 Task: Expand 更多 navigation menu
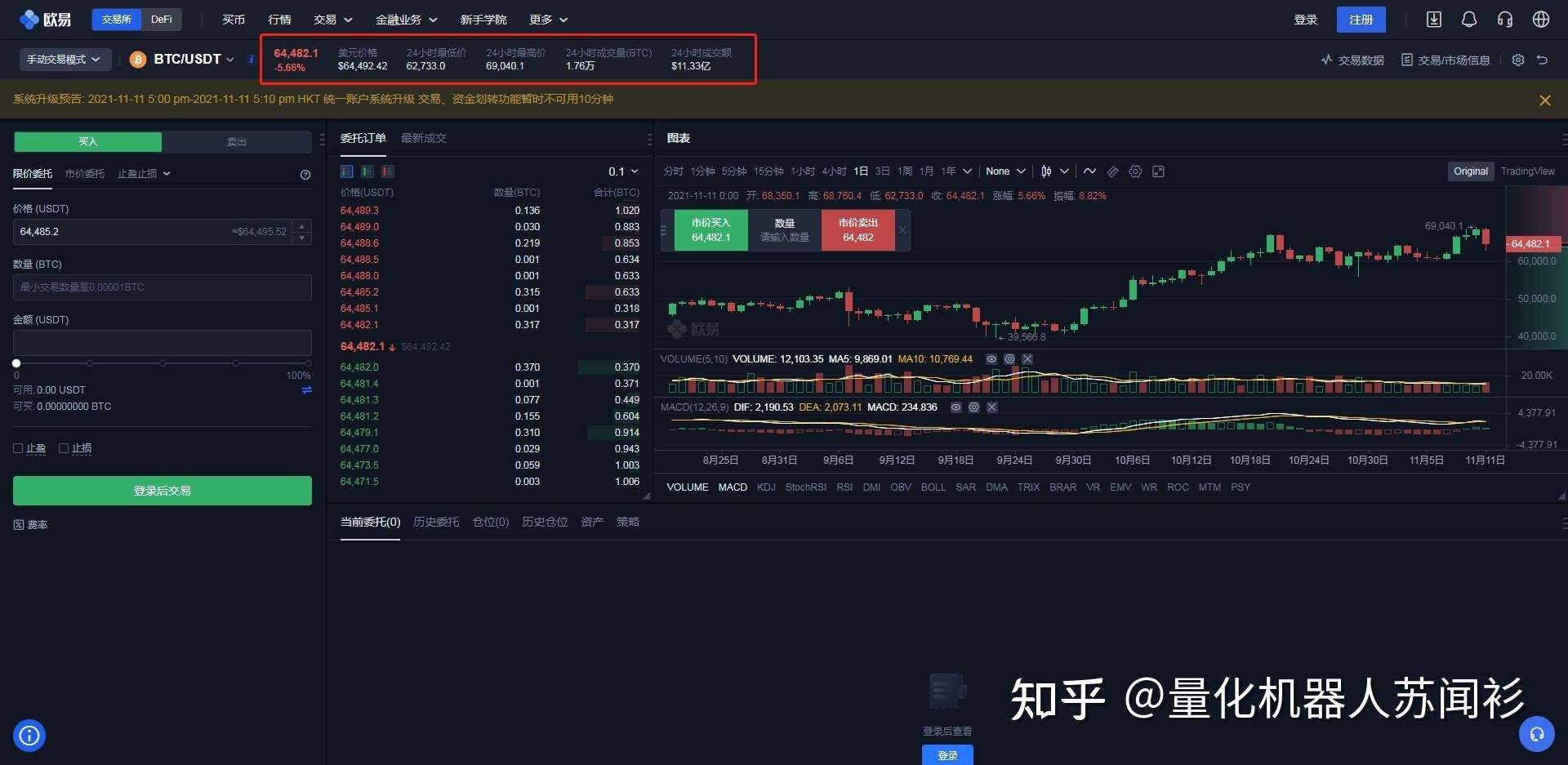[548, 20]
